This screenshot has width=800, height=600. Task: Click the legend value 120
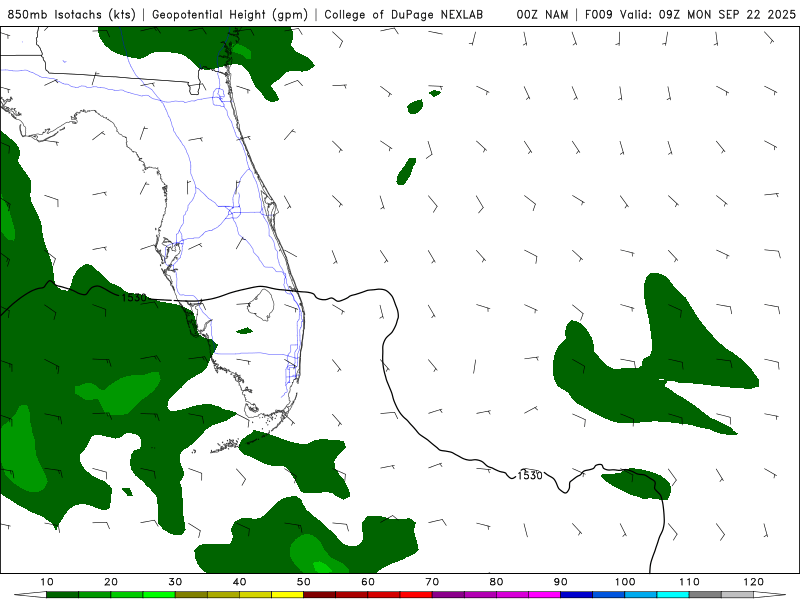(754, 582)
